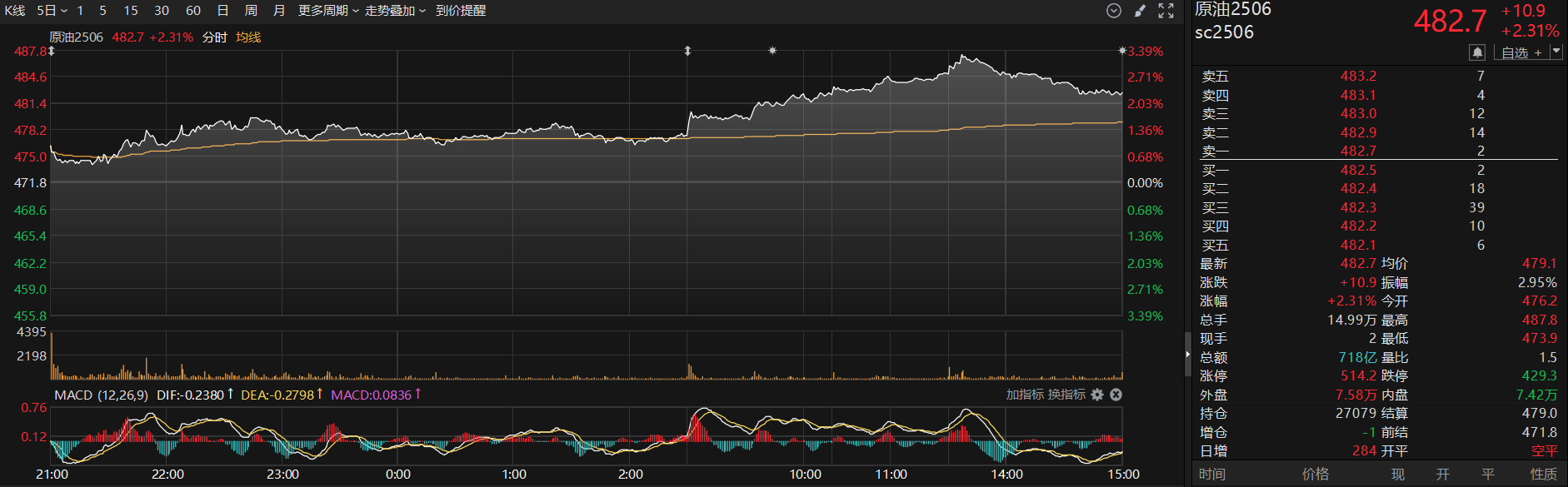The height and width of the screenshot is (487, 1568).
Task: Click the 外盘 7.58万 value
Action: click(1356, 395)
